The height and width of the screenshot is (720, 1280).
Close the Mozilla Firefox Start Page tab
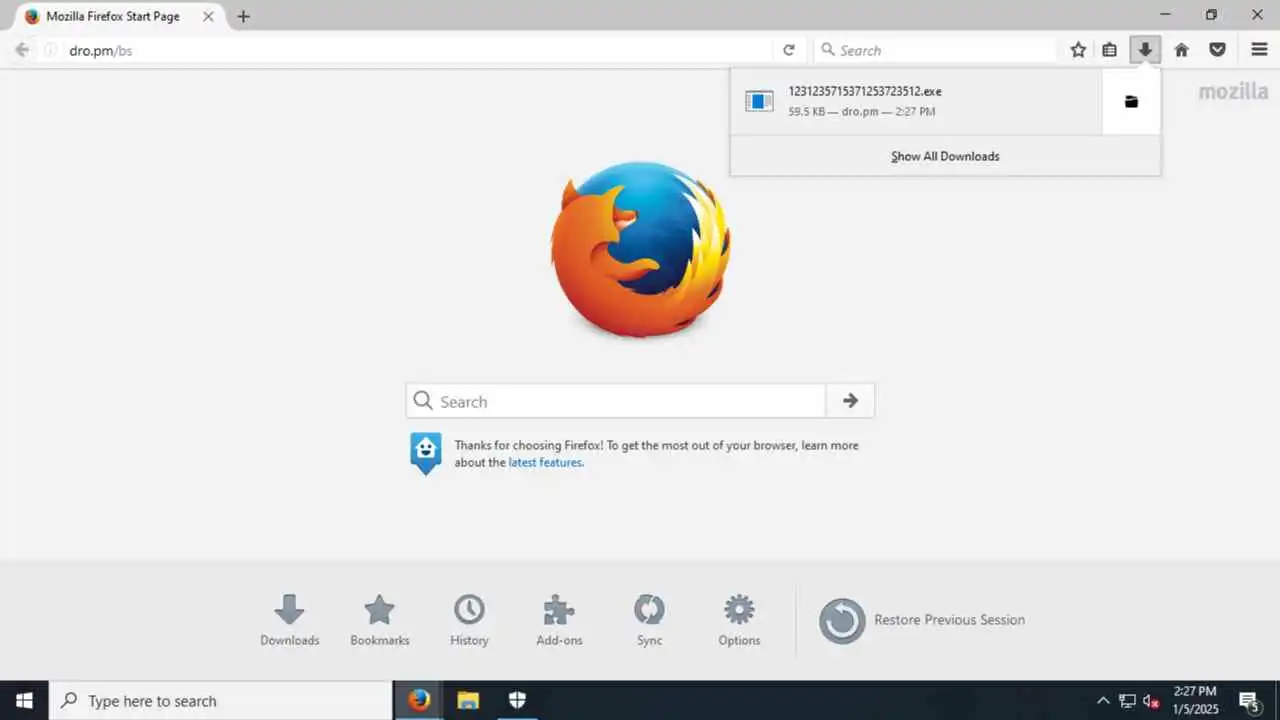pyautogui.click(x=208, y=17)
